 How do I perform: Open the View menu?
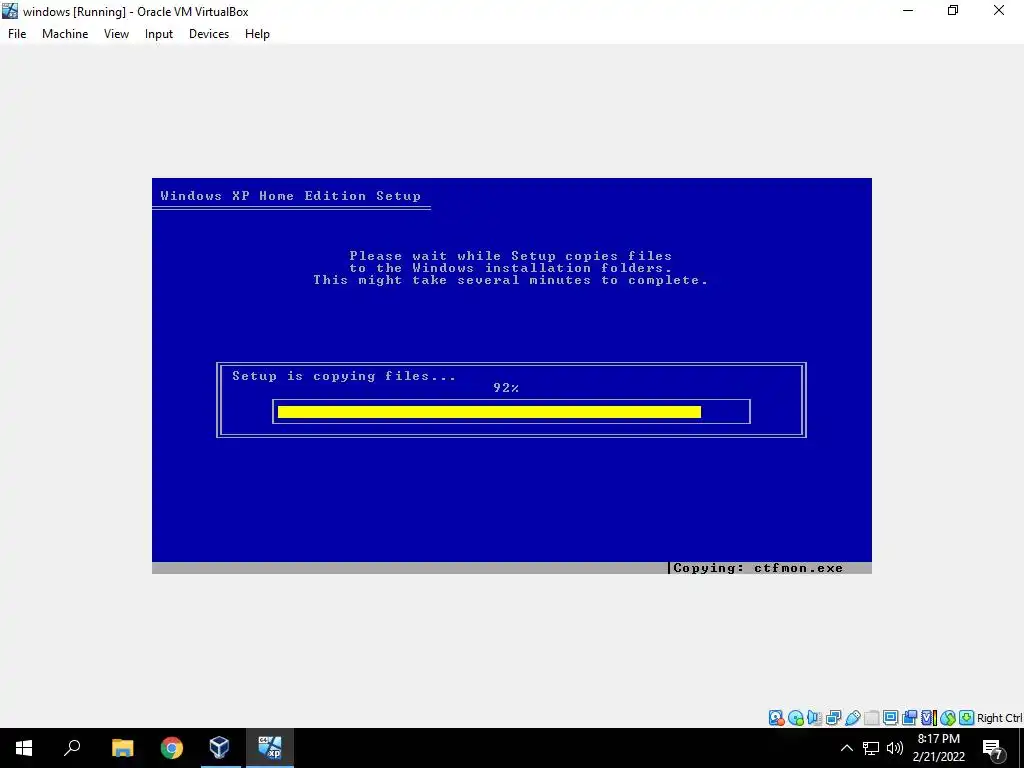116,34
